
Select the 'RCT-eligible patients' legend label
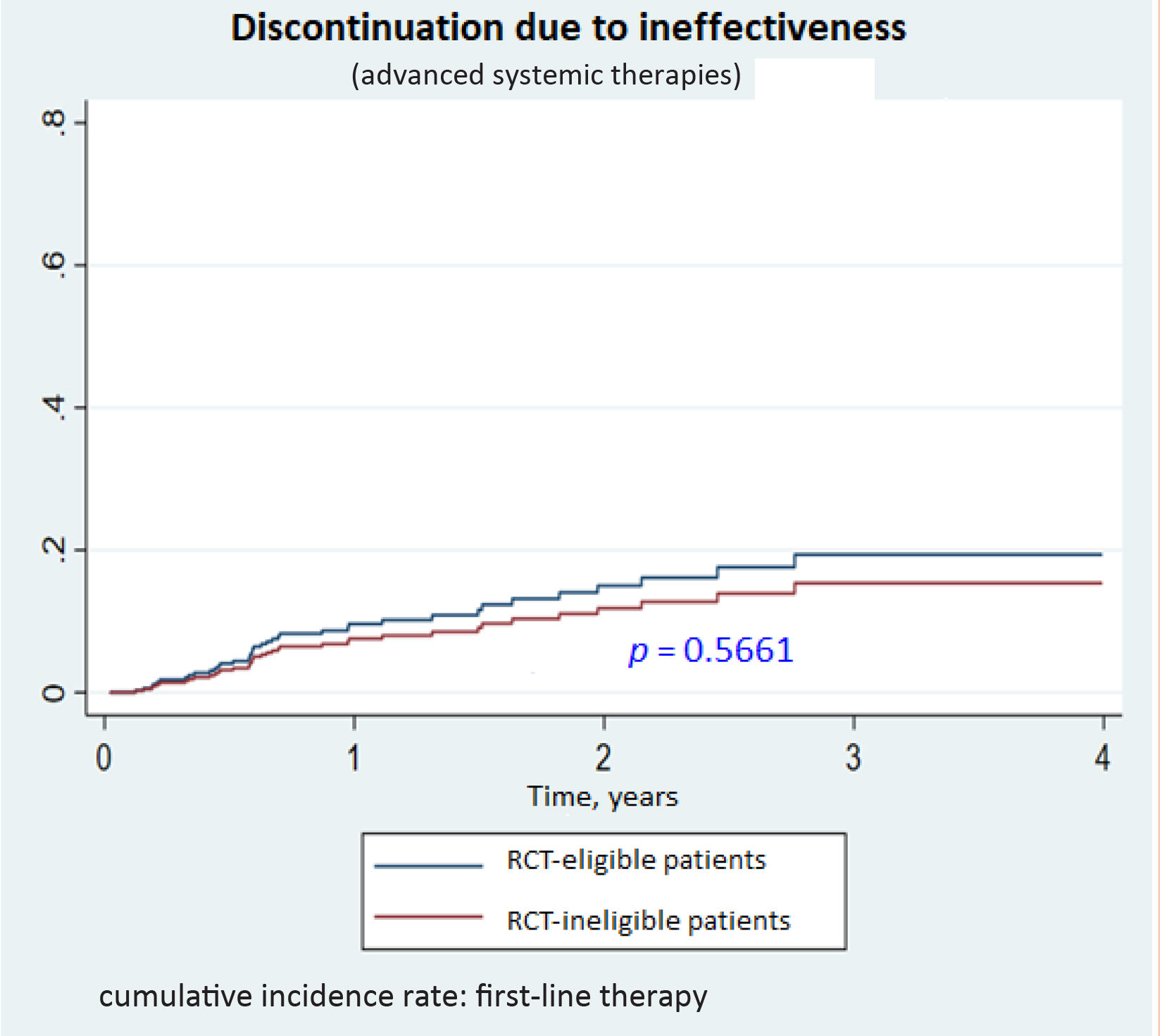[x=636, y=861]
